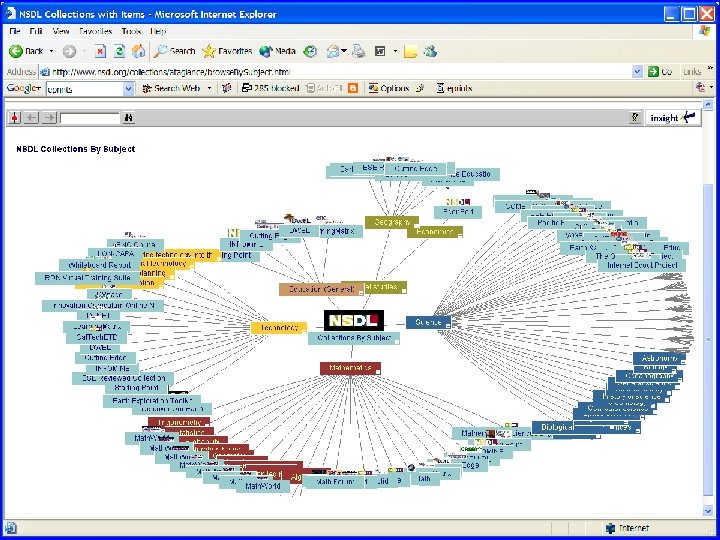Viewport: 720px width, 540px height.
Task: Select the CalTechETD node
Action: point(97,337)
